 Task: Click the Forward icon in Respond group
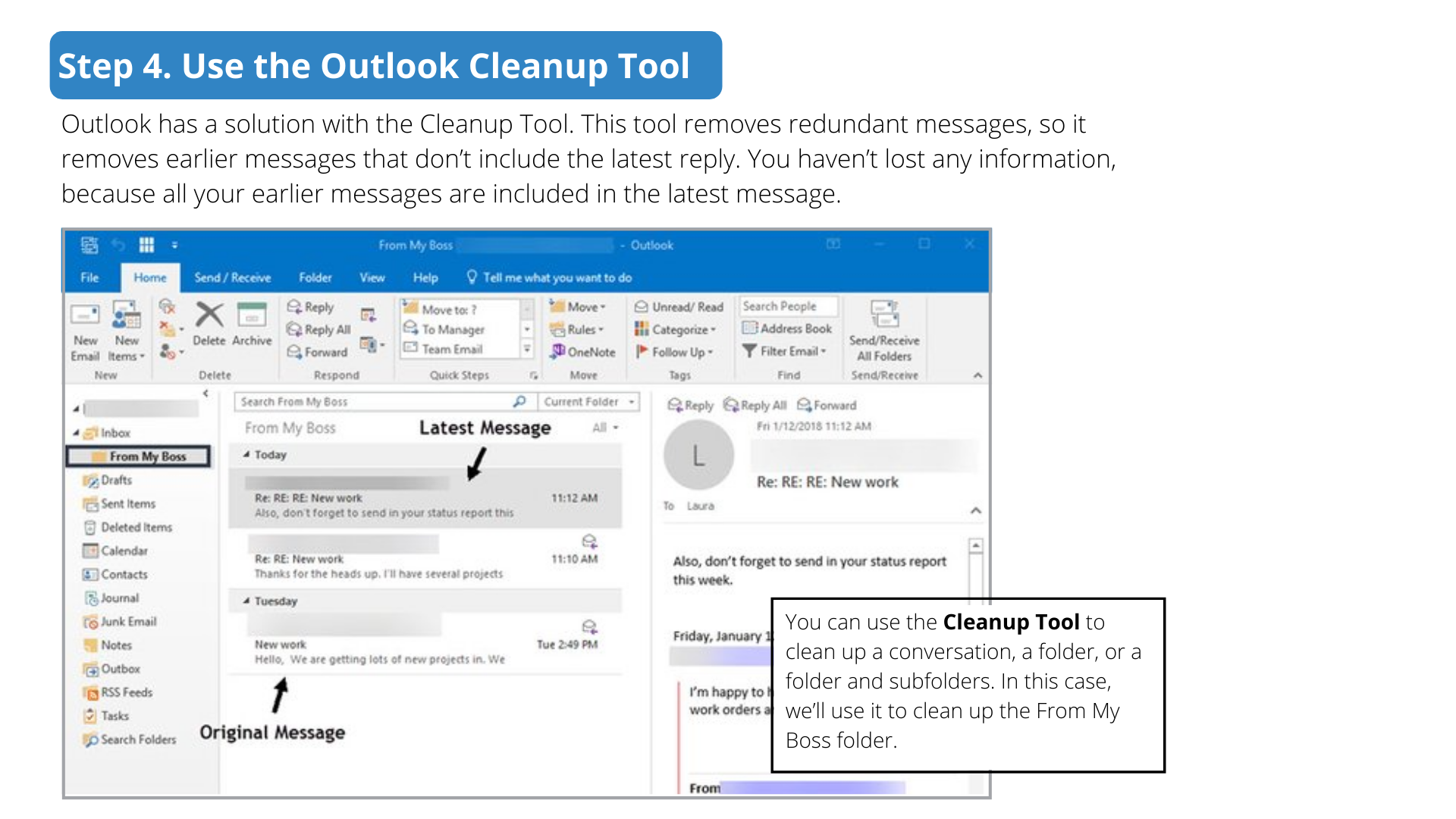pos(295,352)
